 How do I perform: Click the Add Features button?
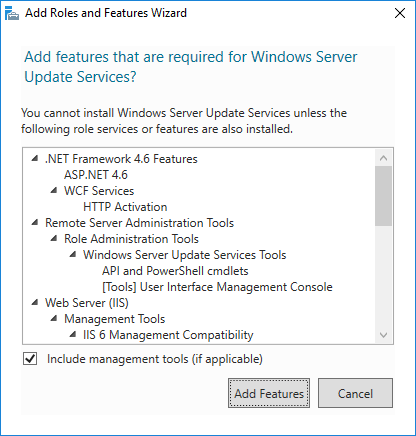[269, 393]
